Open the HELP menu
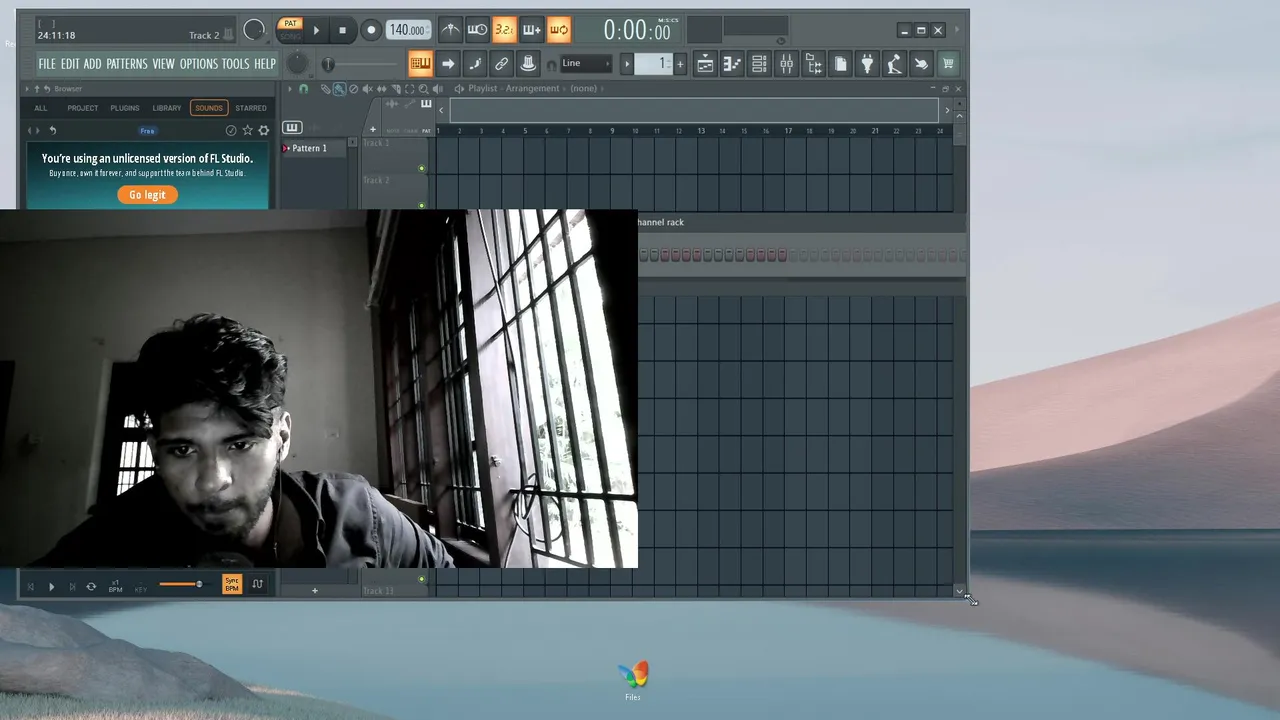Viewport: 1280px width, 720px height. [264, 64]
